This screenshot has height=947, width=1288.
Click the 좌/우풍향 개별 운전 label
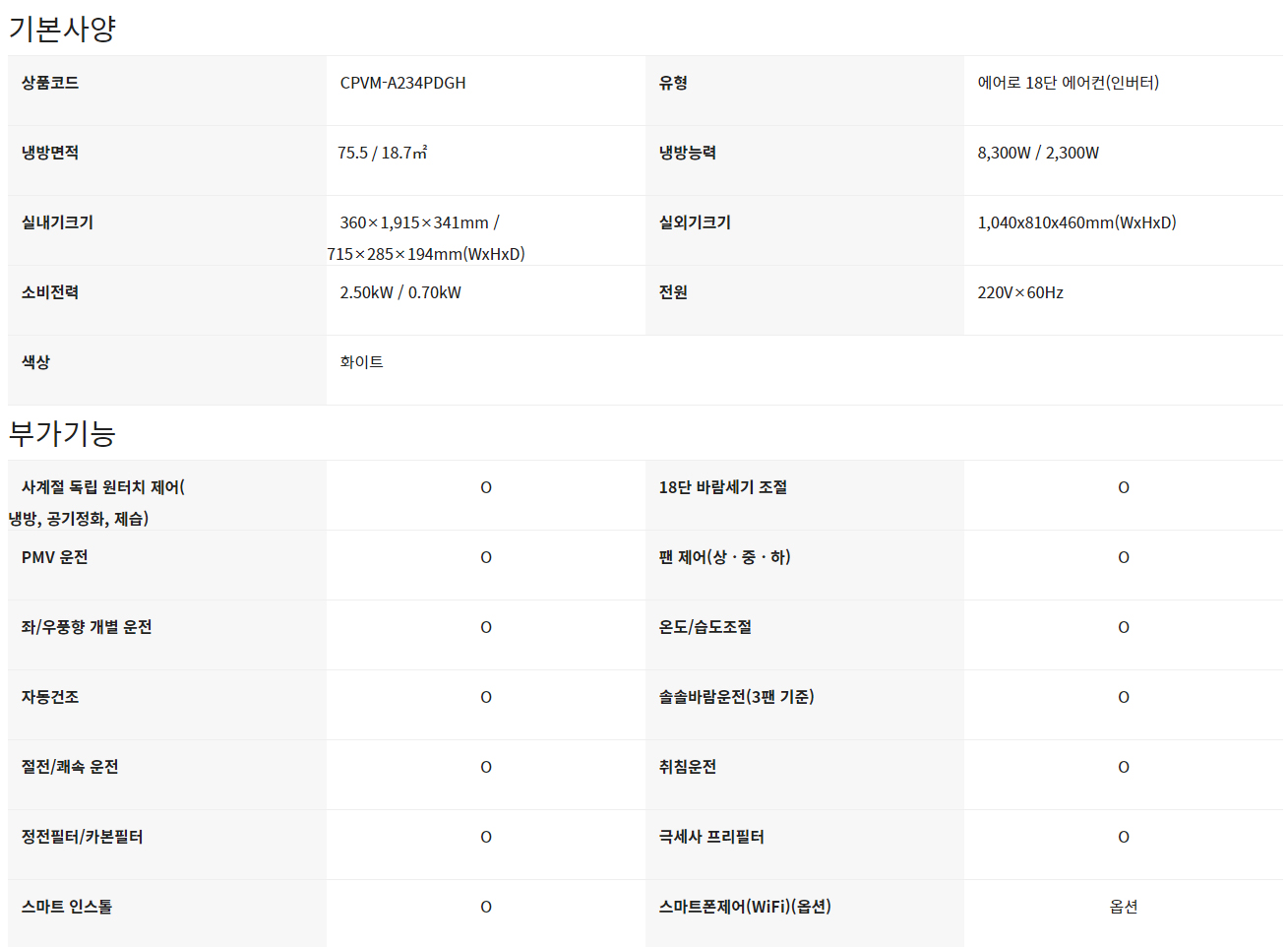[x=87, y=627]
